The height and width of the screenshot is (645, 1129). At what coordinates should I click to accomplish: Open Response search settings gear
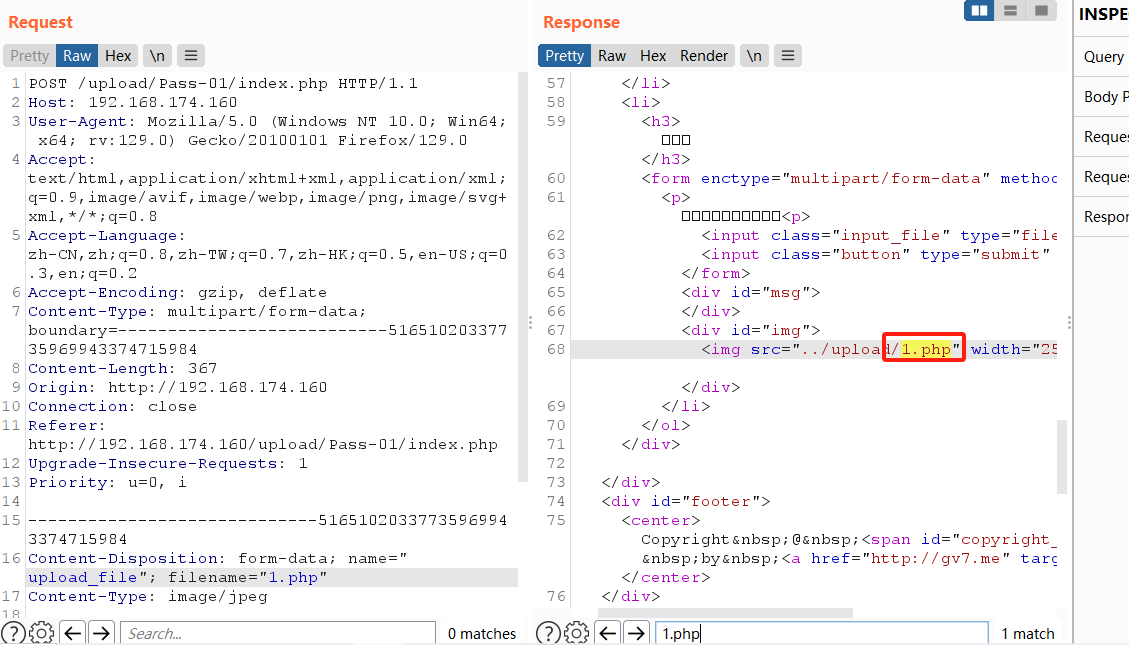click(x=577, y=633)
